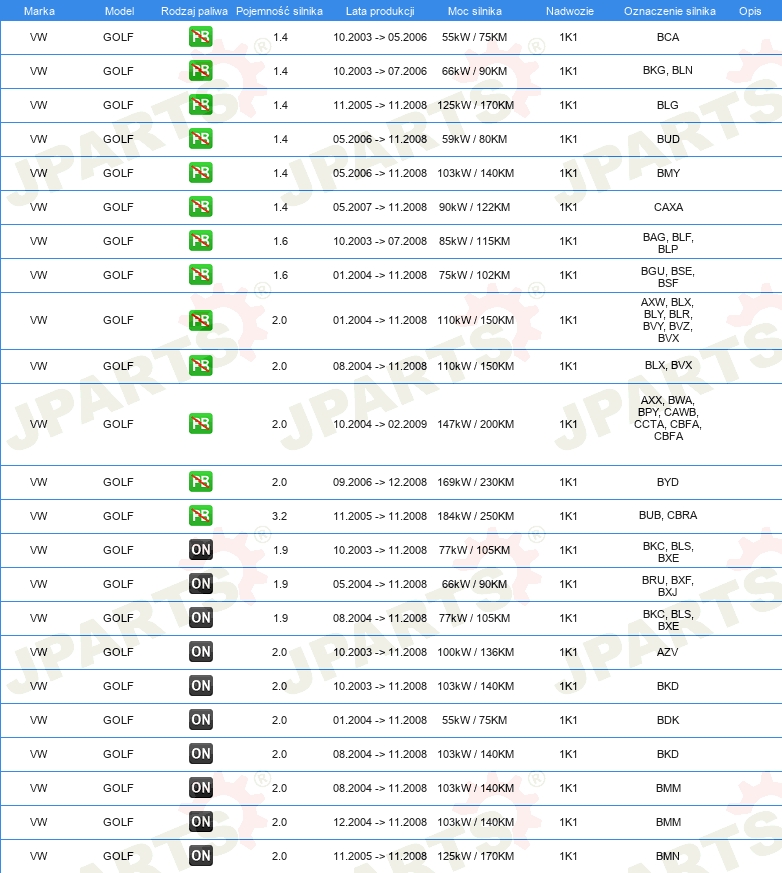782x873 pixels.
Task: Select the engine code BDK
Action: (x=668, y=720)
